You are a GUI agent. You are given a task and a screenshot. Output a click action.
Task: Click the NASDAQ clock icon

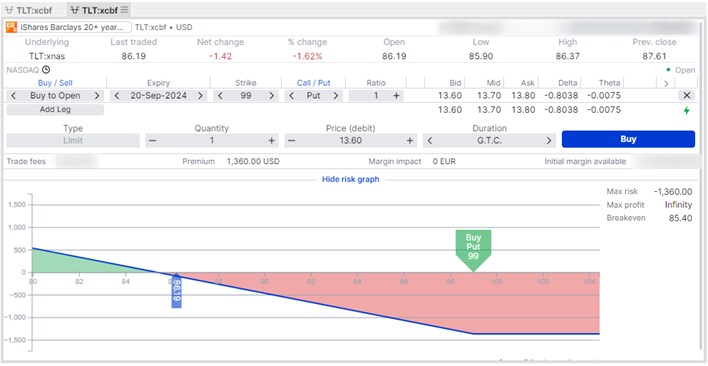46,70
